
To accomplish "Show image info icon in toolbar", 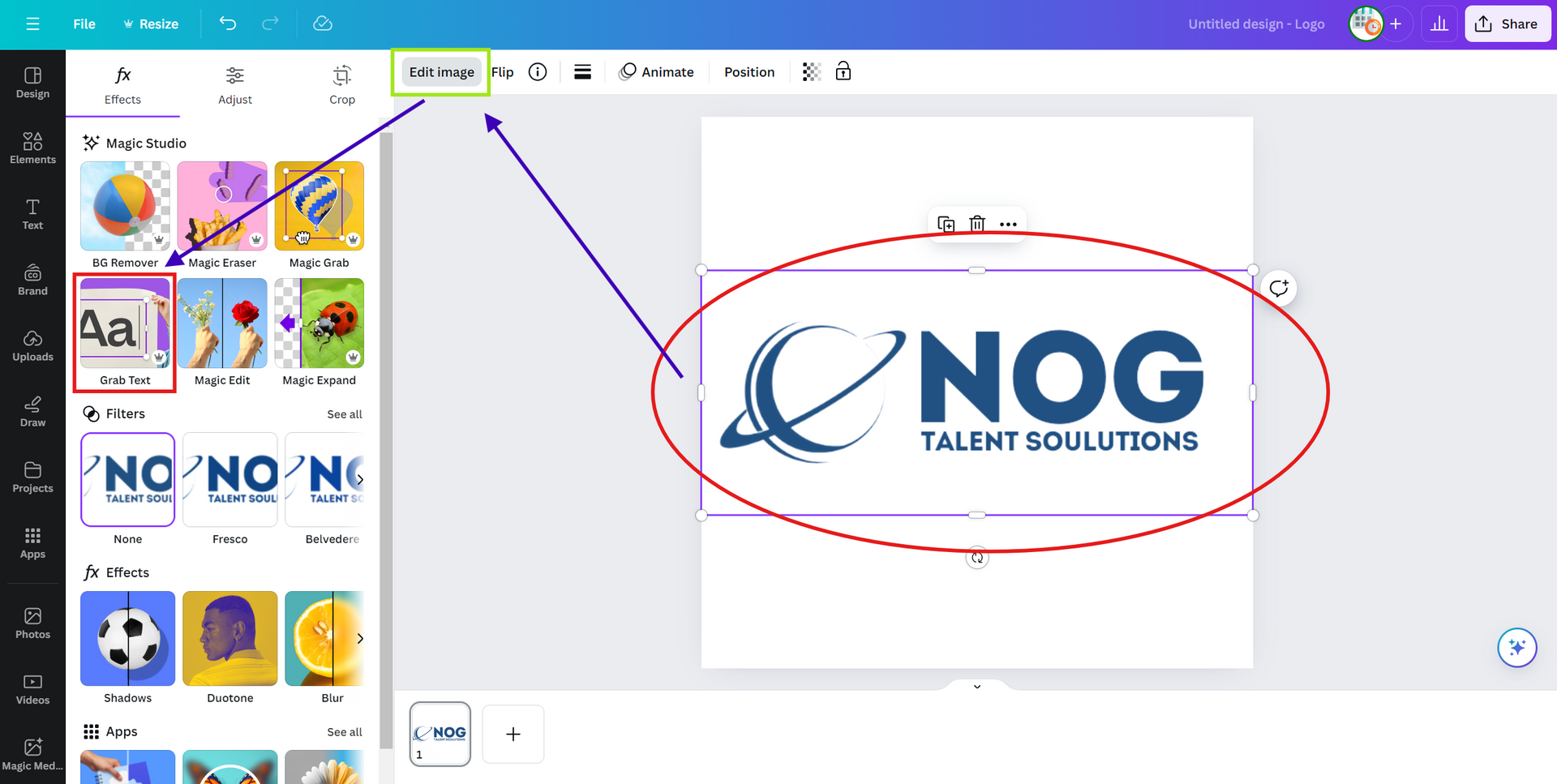I will click(x=538, y=72).
